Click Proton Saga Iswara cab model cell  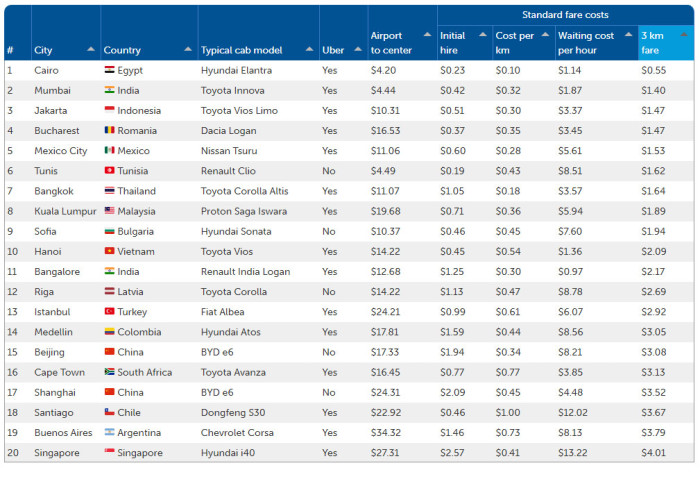[x=244, y=211]
